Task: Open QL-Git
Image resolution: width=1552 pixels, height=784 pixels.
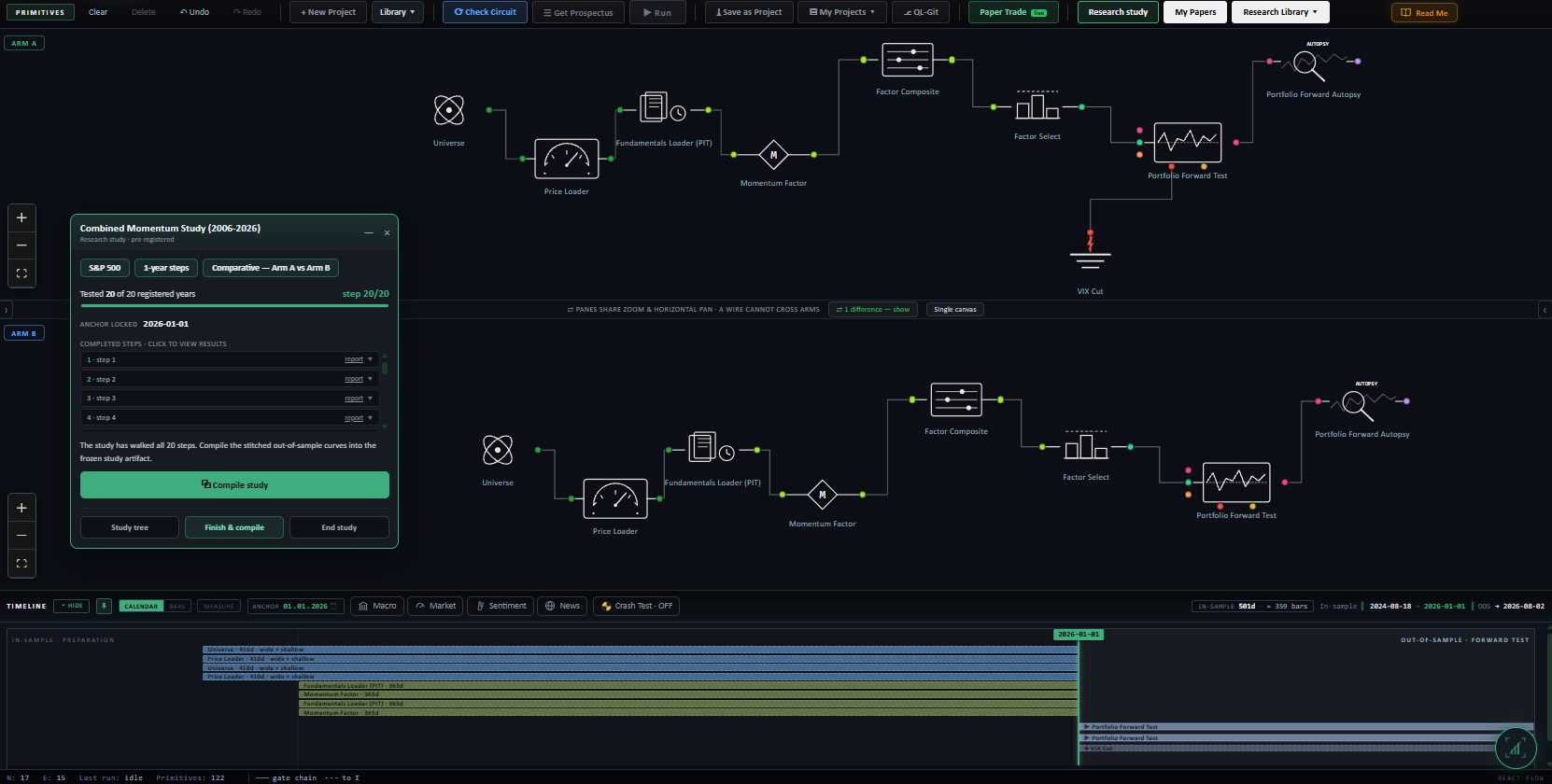Action: point(921,12)
